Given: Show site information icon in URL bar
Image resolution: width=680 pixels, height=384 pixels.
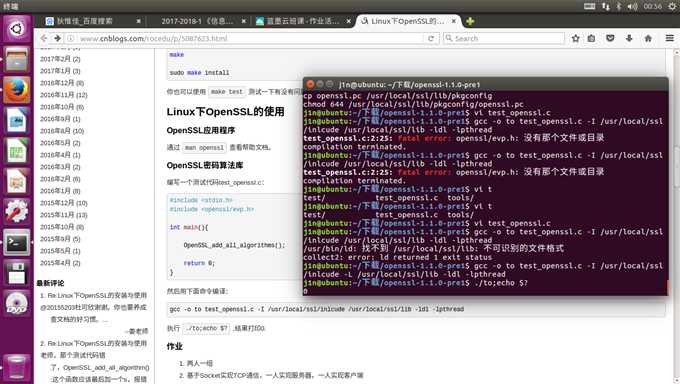Looking at the screenshot, I should tap(71, 38).
